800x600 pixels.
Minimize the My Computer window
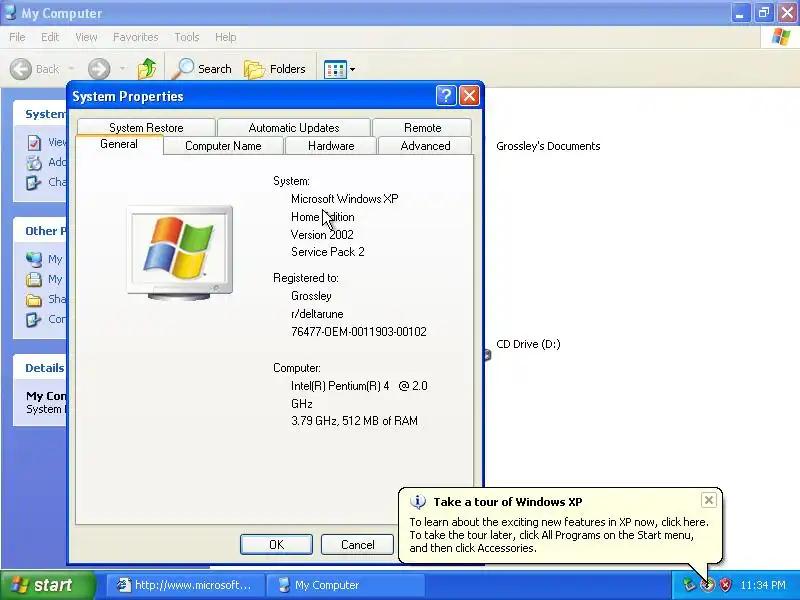(x=740, y=12)
